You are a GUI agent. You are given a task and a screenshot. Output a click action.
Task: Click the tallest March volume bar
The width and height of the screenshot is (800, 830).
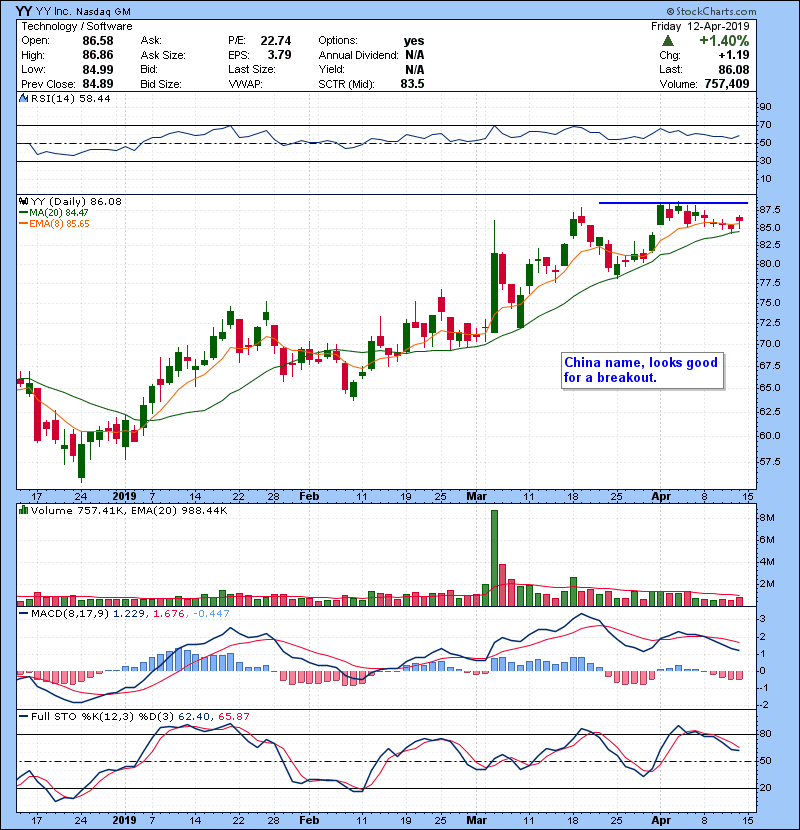tap(495, 558)
